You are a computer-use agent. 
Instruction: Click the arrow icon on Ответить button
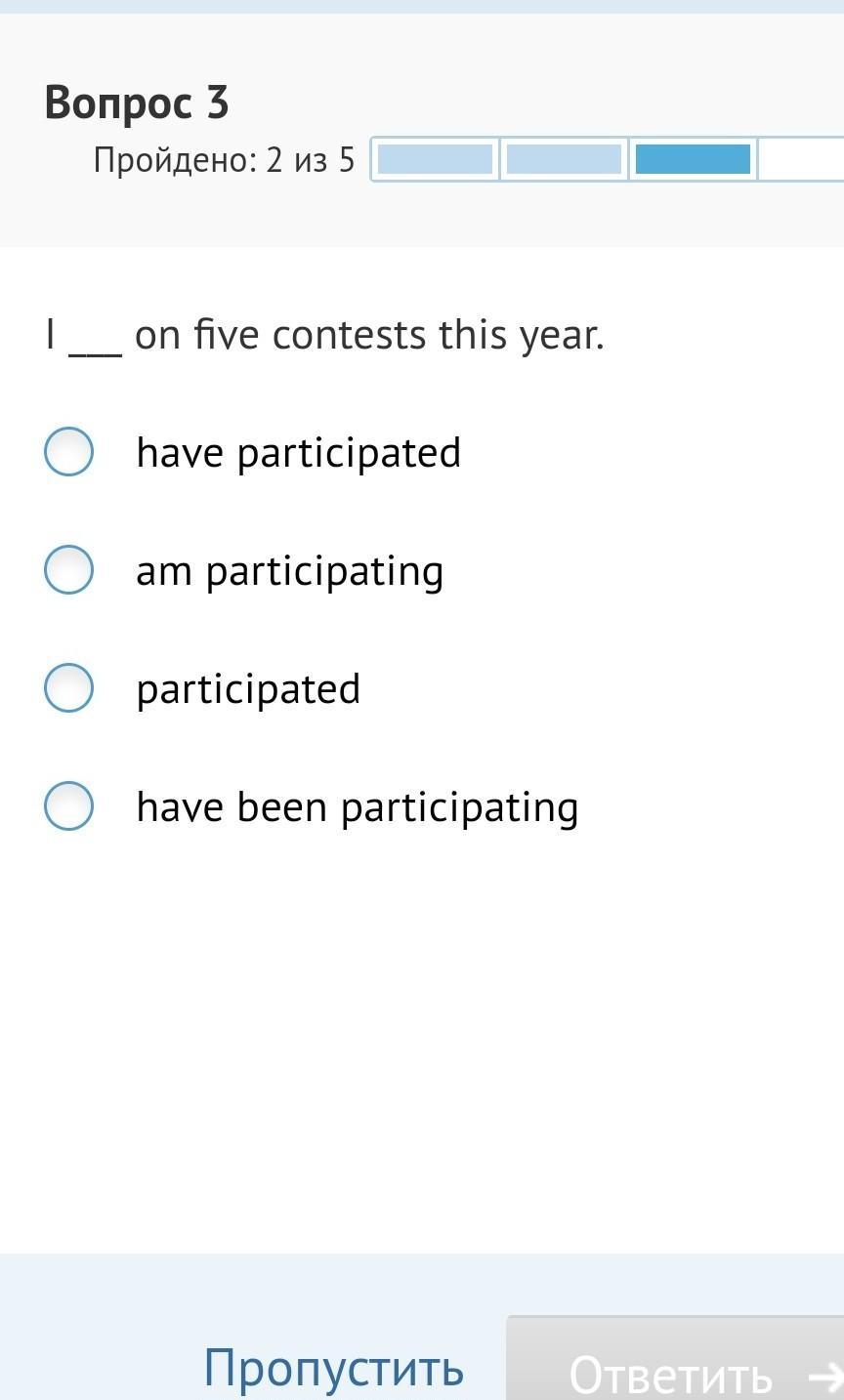826,1375
